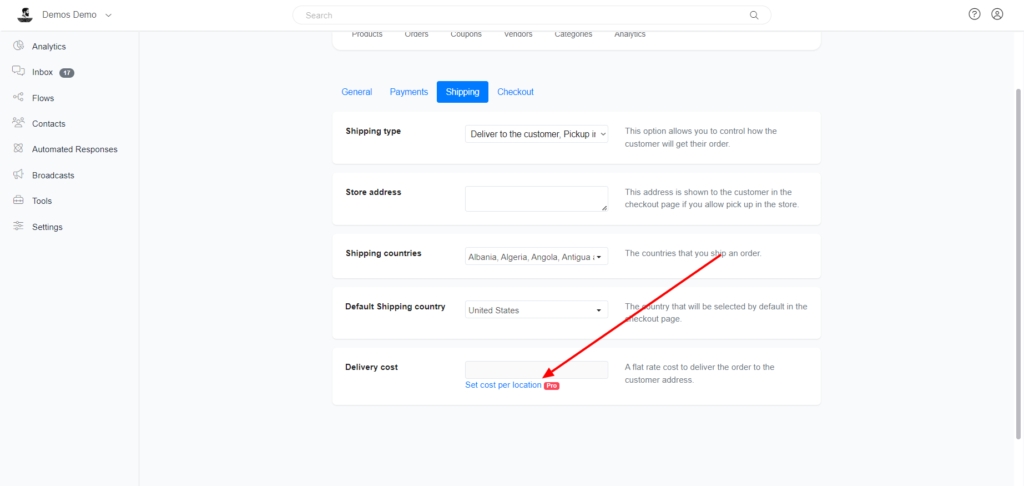1024x486 pixels.
Task: Click the Flows icon in sidebar
Action: pos(18,98)
